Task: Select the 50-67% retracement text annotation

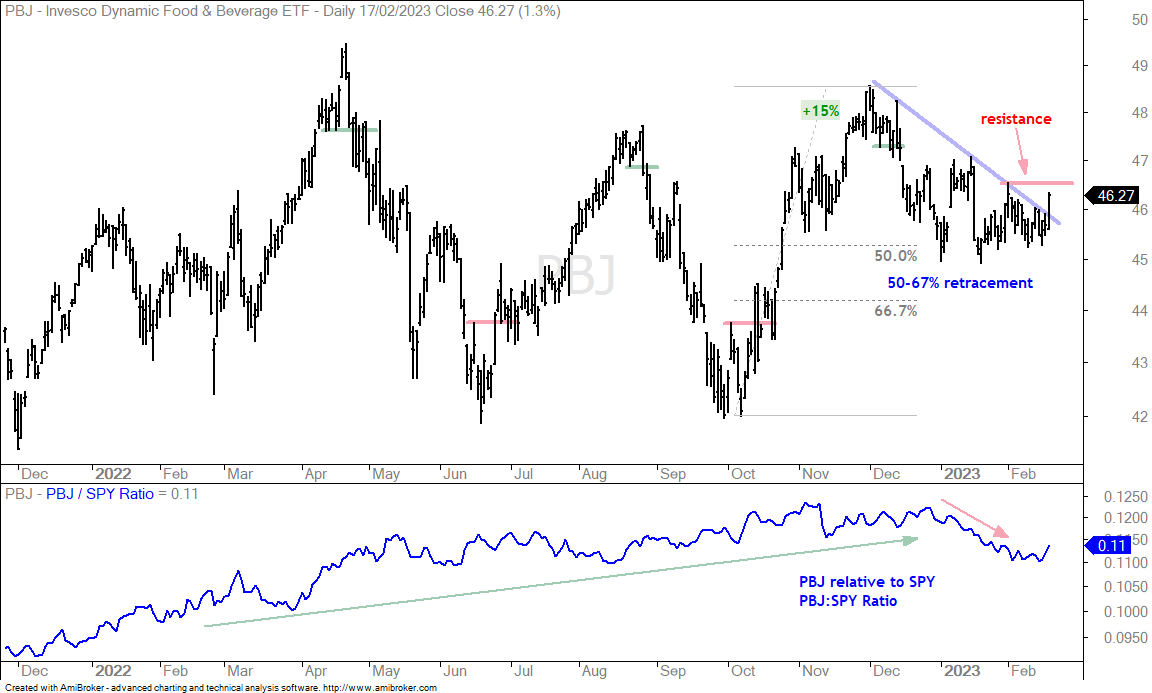Action: 960,283
